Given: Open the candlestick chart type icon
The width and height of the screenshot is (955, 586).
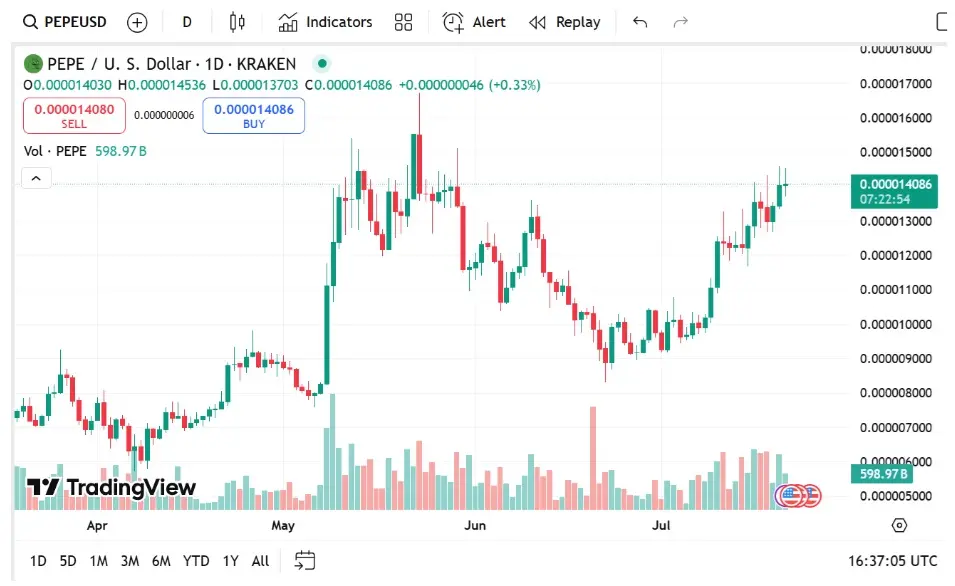Looking at the screenshot, I should (237, 23).
